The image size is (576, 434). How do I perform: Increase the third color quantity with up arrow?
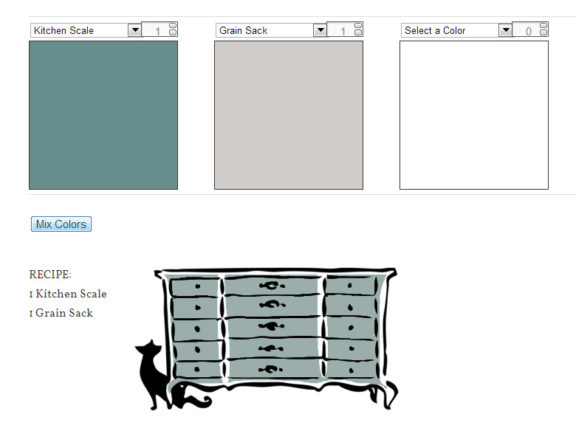544,26
